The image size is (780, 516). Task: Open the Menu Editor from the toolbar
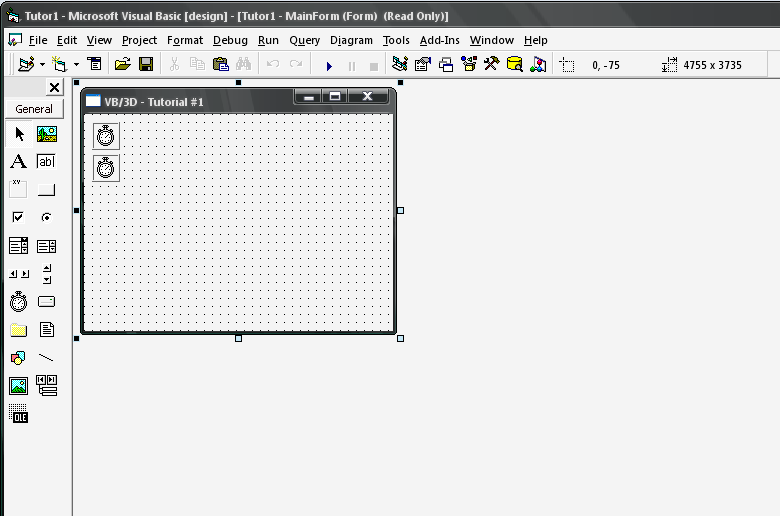point(94,64)
